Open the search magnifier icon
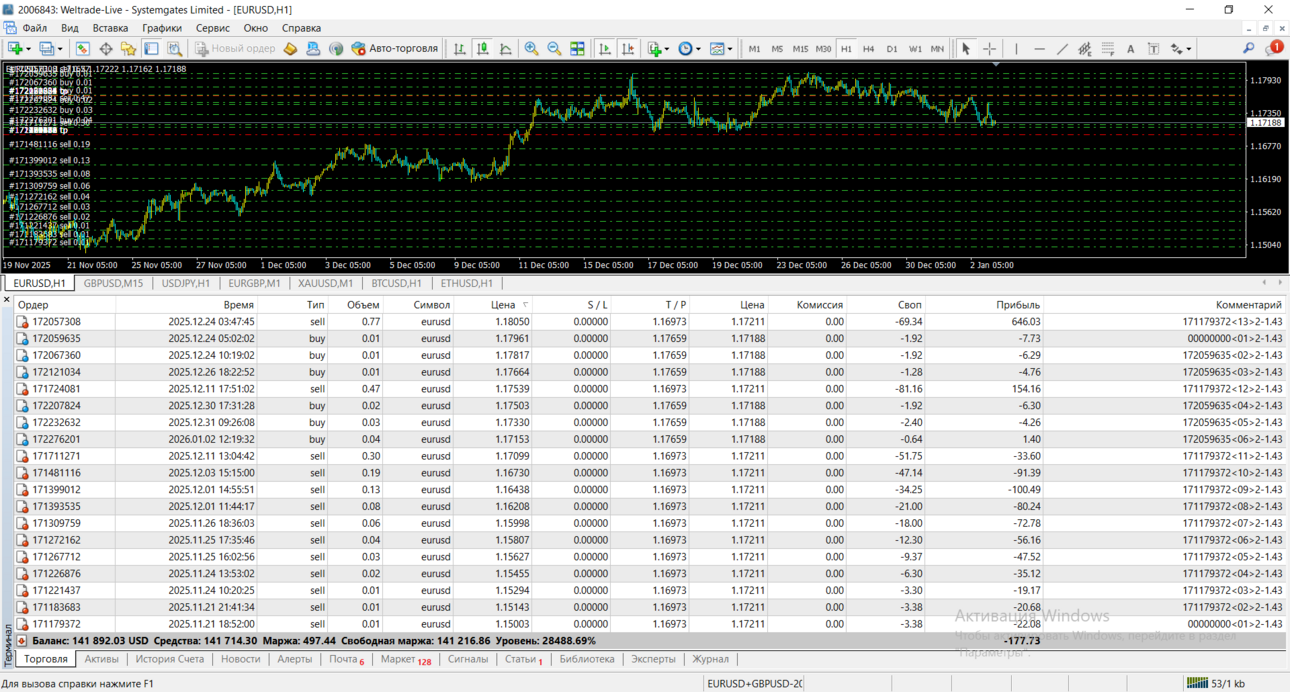The height and width of the screenshot is (692, 1290). (x=1248, y=48)
